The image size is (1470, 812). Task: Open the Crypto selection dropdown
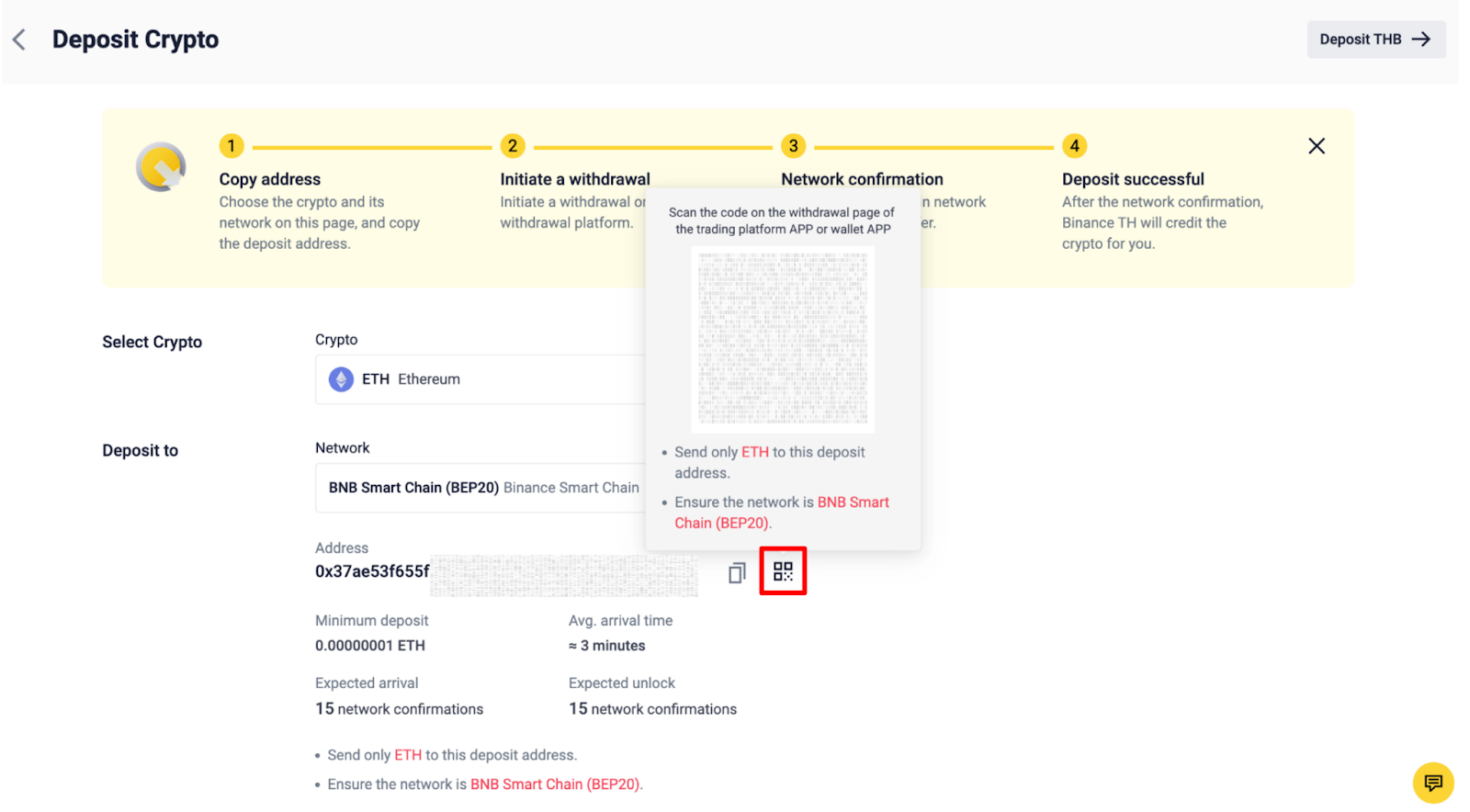[480, 379]
